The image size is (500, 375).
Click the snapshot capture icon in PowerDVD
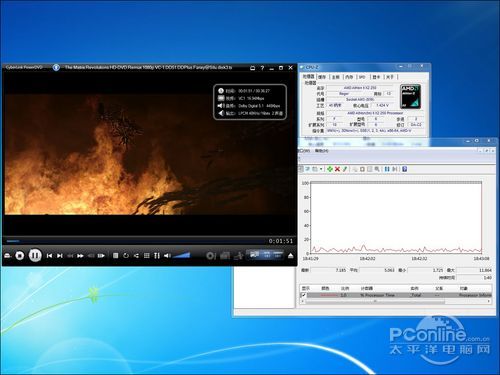211,256
